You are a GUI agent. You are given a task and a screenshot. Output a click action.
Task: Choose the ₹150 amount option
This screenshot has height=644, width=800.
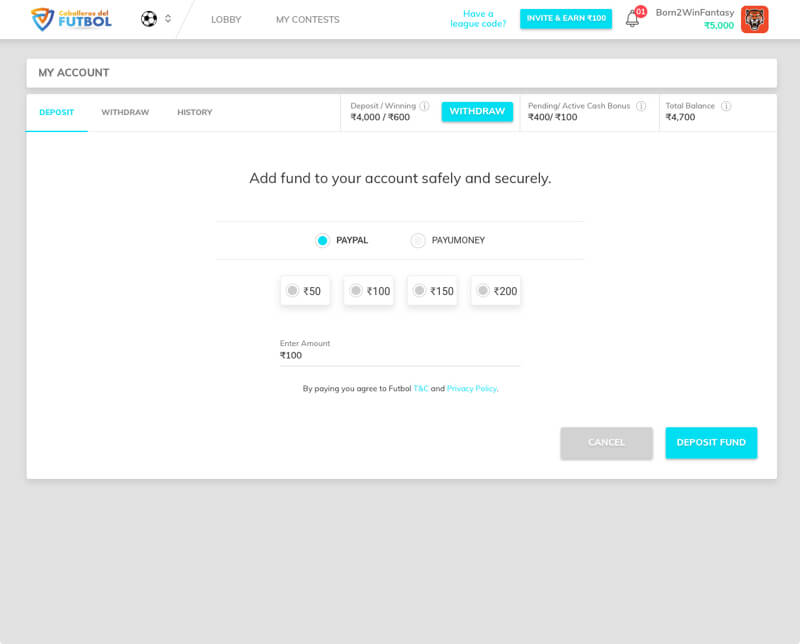click(x=432, y=291)
